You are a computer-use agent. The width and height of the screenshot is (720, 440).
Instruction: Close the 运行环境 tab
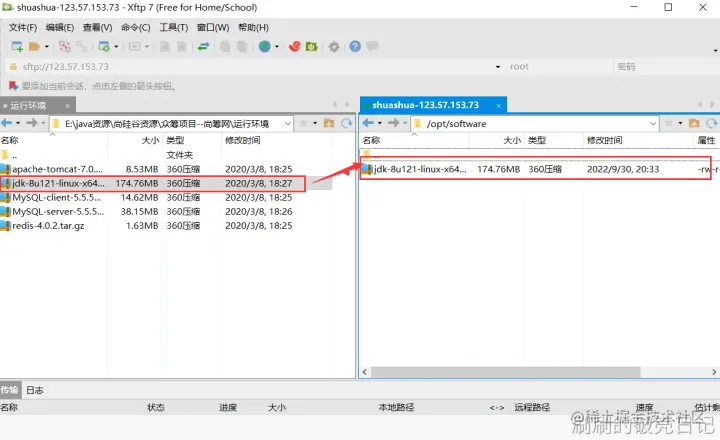click(x=68, y=106)
